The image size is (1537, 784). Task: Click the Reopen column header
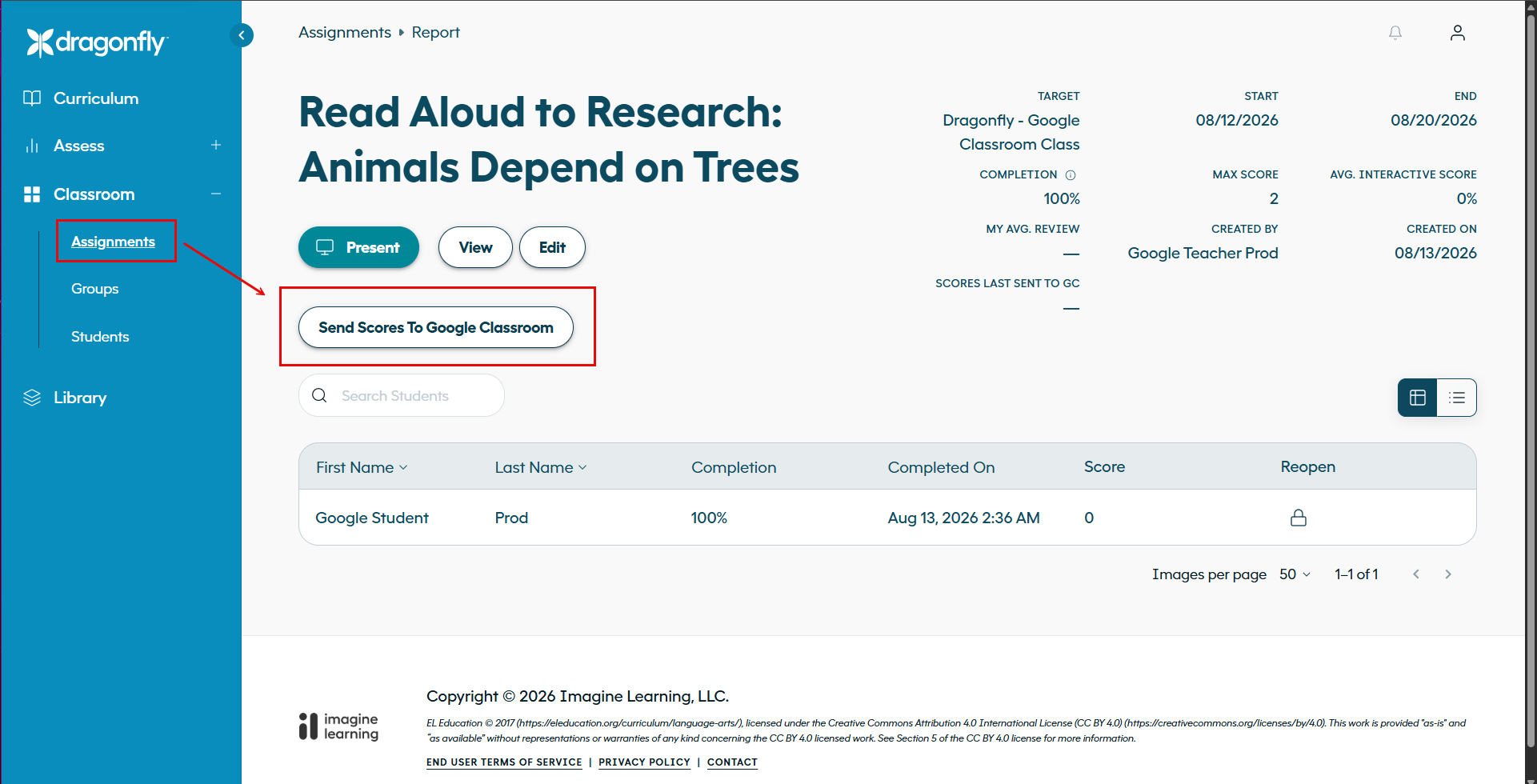tap(1307, 466)
